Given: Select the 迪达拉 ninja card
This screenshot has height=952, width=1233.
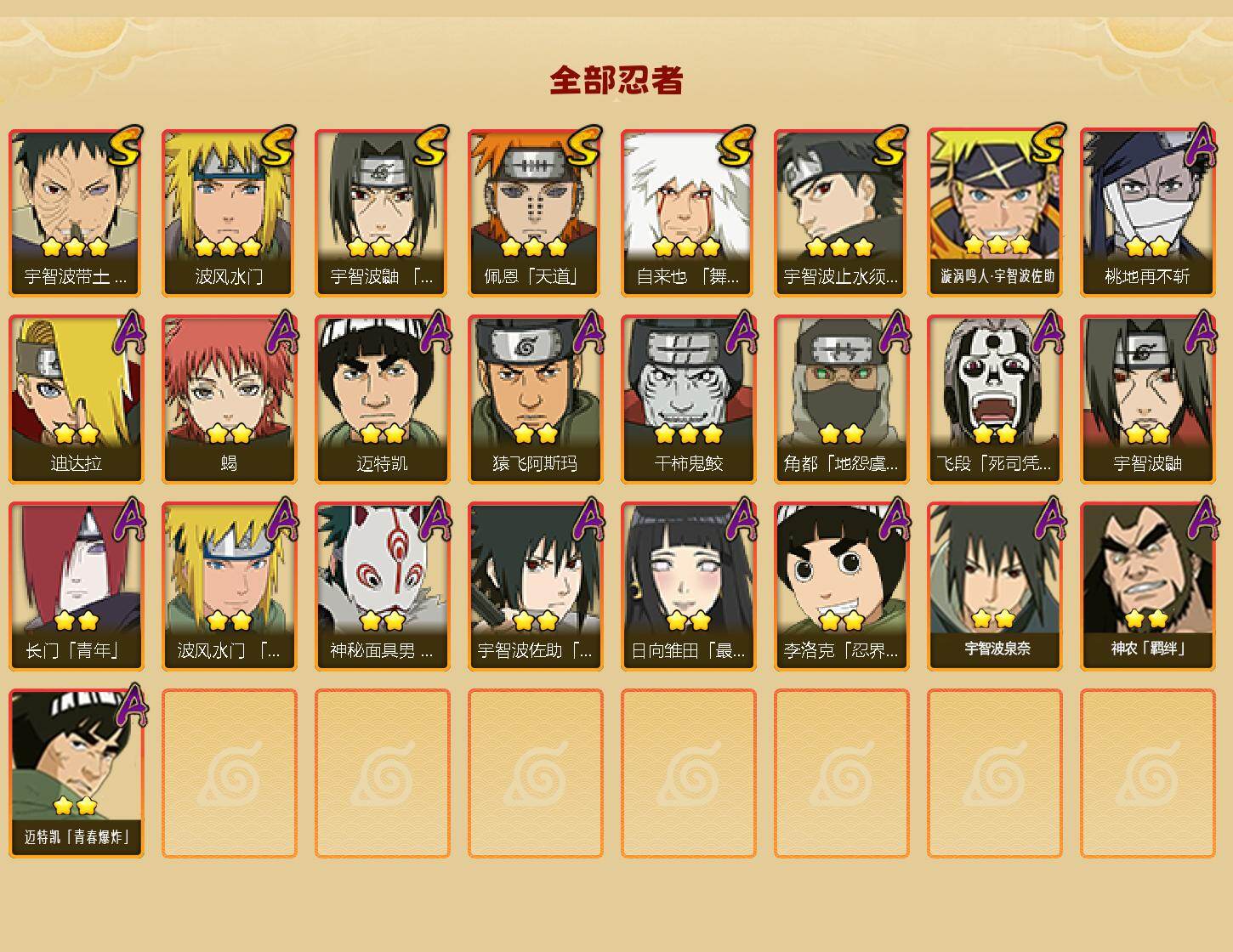Looking at the screenshot, I should 76,399.
